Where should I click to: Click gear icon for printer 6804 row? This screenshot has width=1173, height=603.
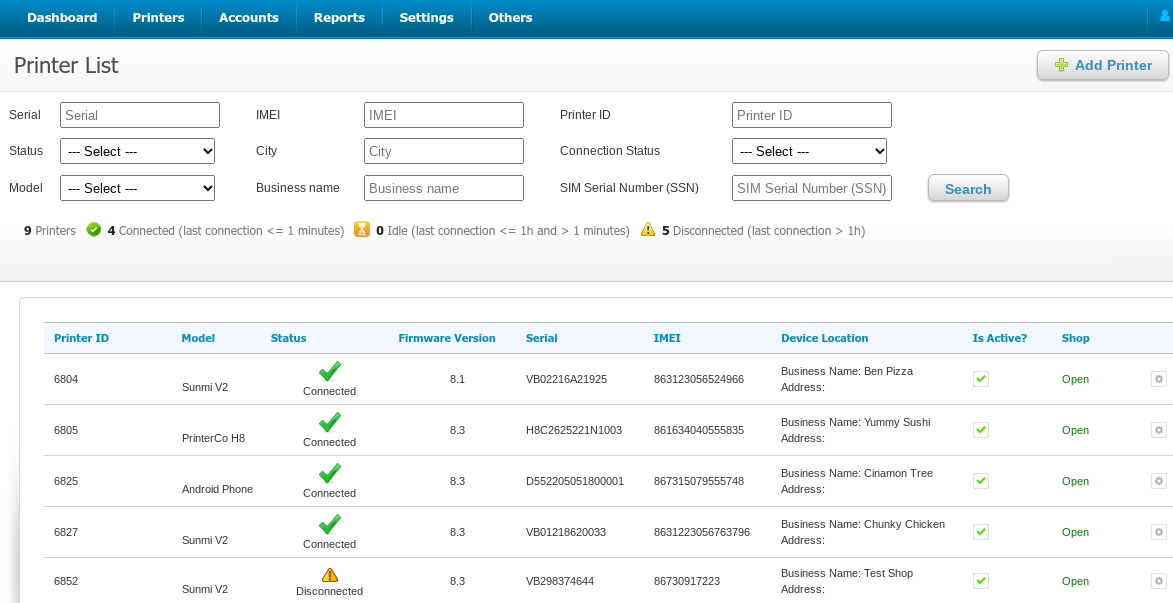[x=1159, y=379]
